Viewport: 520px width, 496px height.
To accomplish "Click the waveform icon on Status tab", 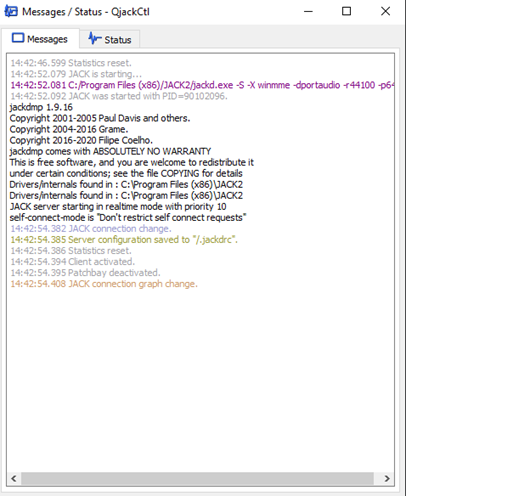I will 95,39.
